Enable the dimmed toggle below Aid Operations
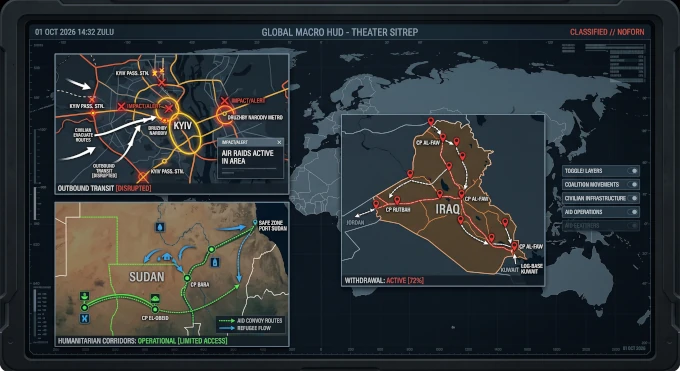This screenshot has width=680, height=371. click(x=632, y=226)
